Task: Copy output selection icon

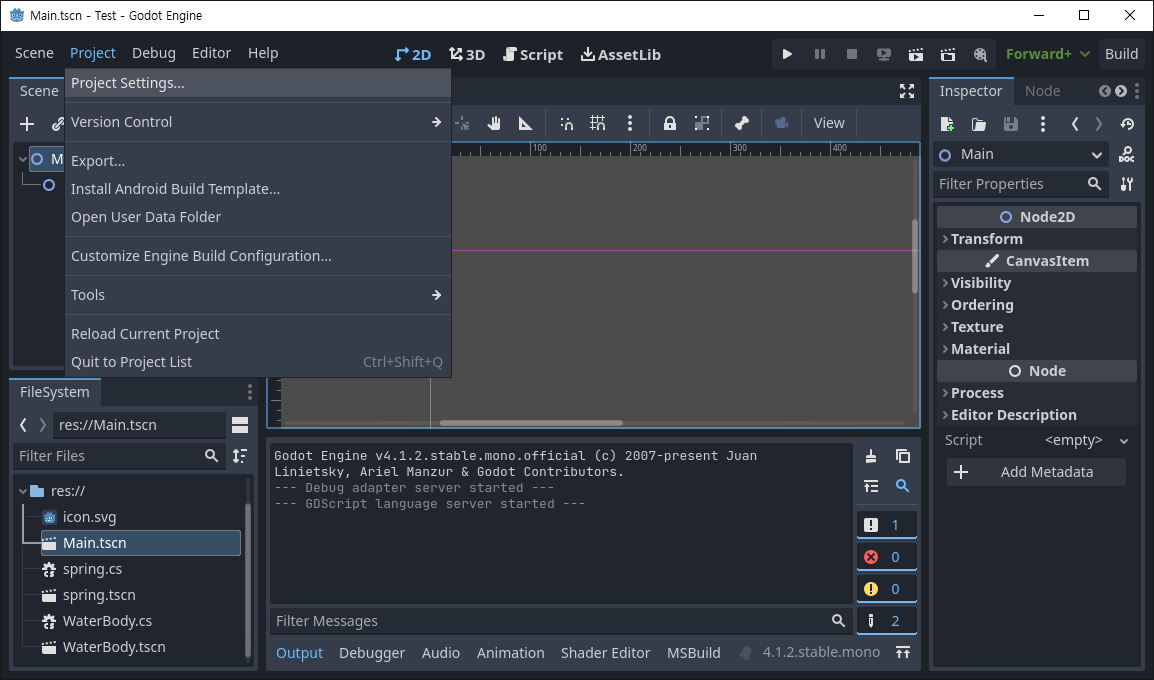Action: (902, 456)
